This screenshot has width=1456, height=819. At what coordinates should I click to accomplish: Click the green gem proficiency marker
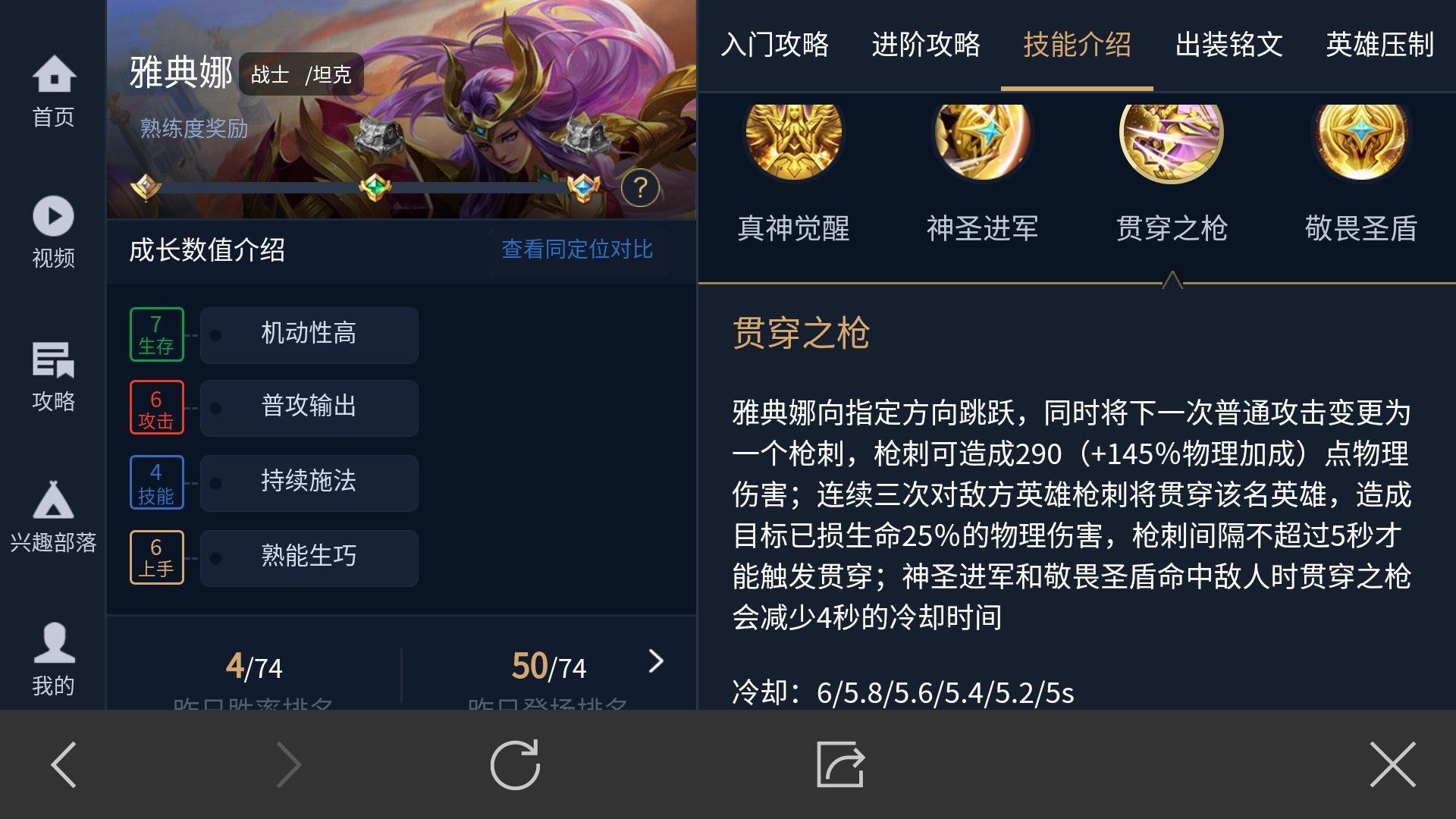375,187
